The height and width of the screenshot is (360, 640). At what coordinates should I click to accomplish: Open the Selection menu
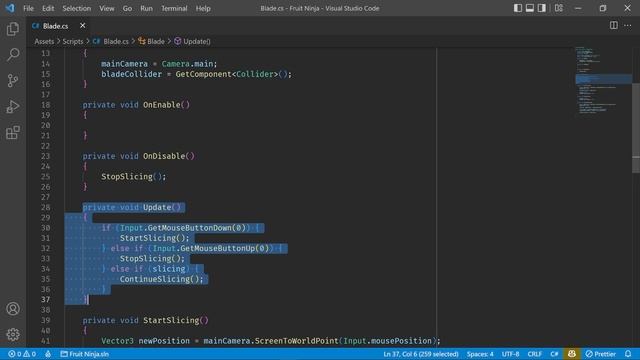(x=76, y=8)
